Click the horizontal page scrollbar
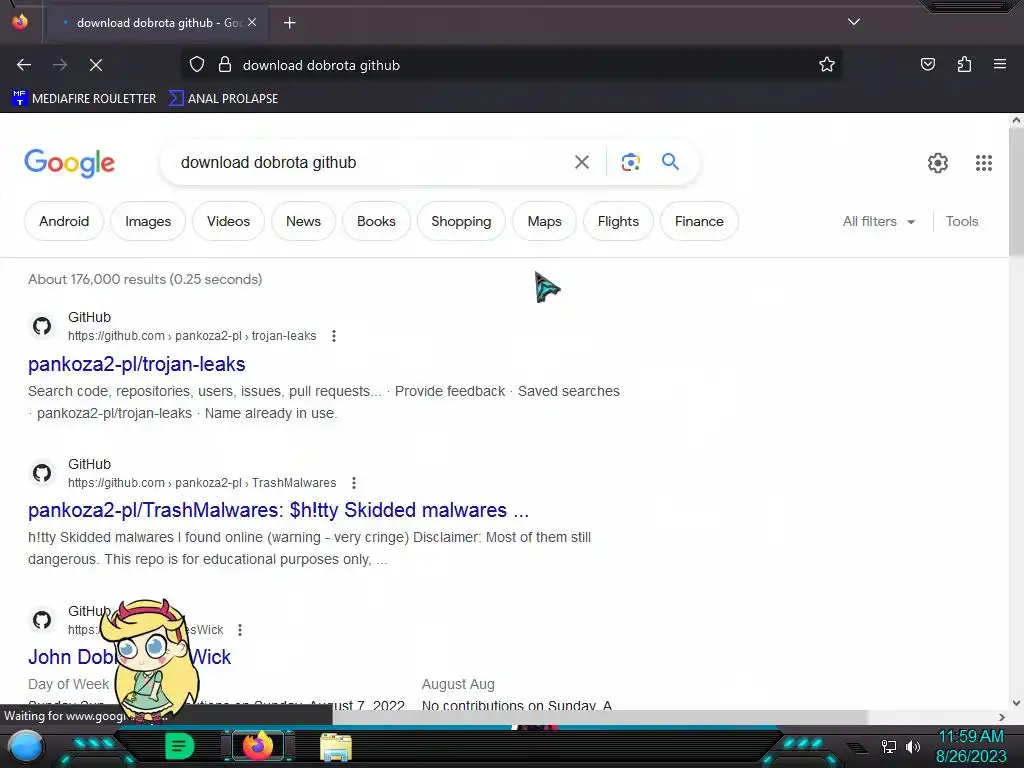Image resolution: width=1024 pixels, height=768 pixels. [x=600, y=716]
